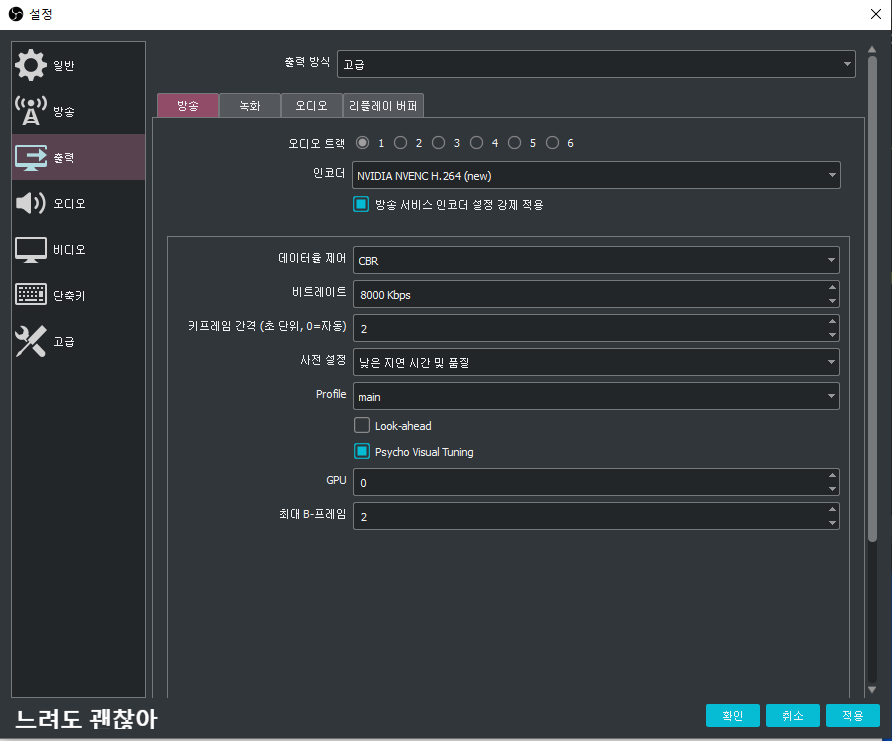892x741 pixels.
Task: Open the 인코더 NVIDIA NVENC dropdown
Action: coord(596,175)
